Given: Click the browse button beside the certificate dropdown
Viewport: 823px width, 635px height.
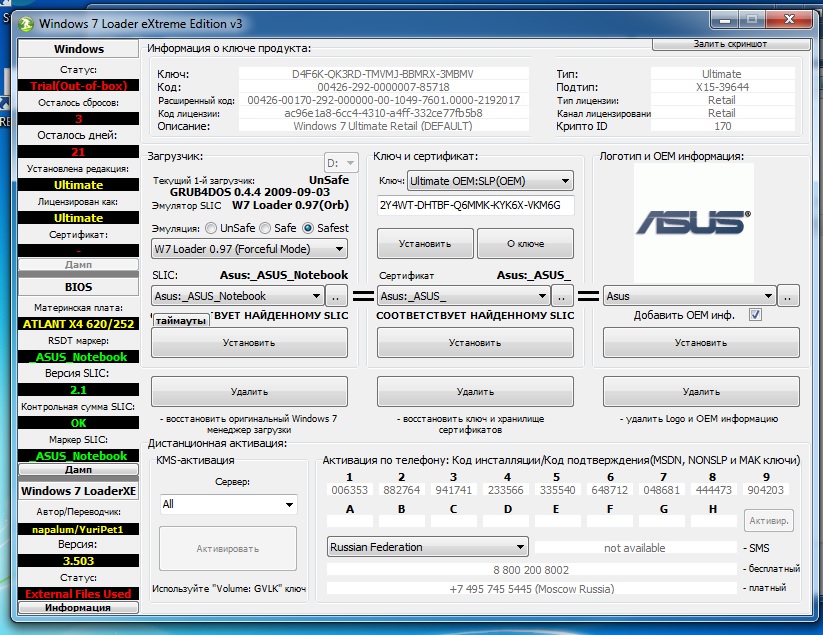Looking at the screenshot, I should point(562,296).
